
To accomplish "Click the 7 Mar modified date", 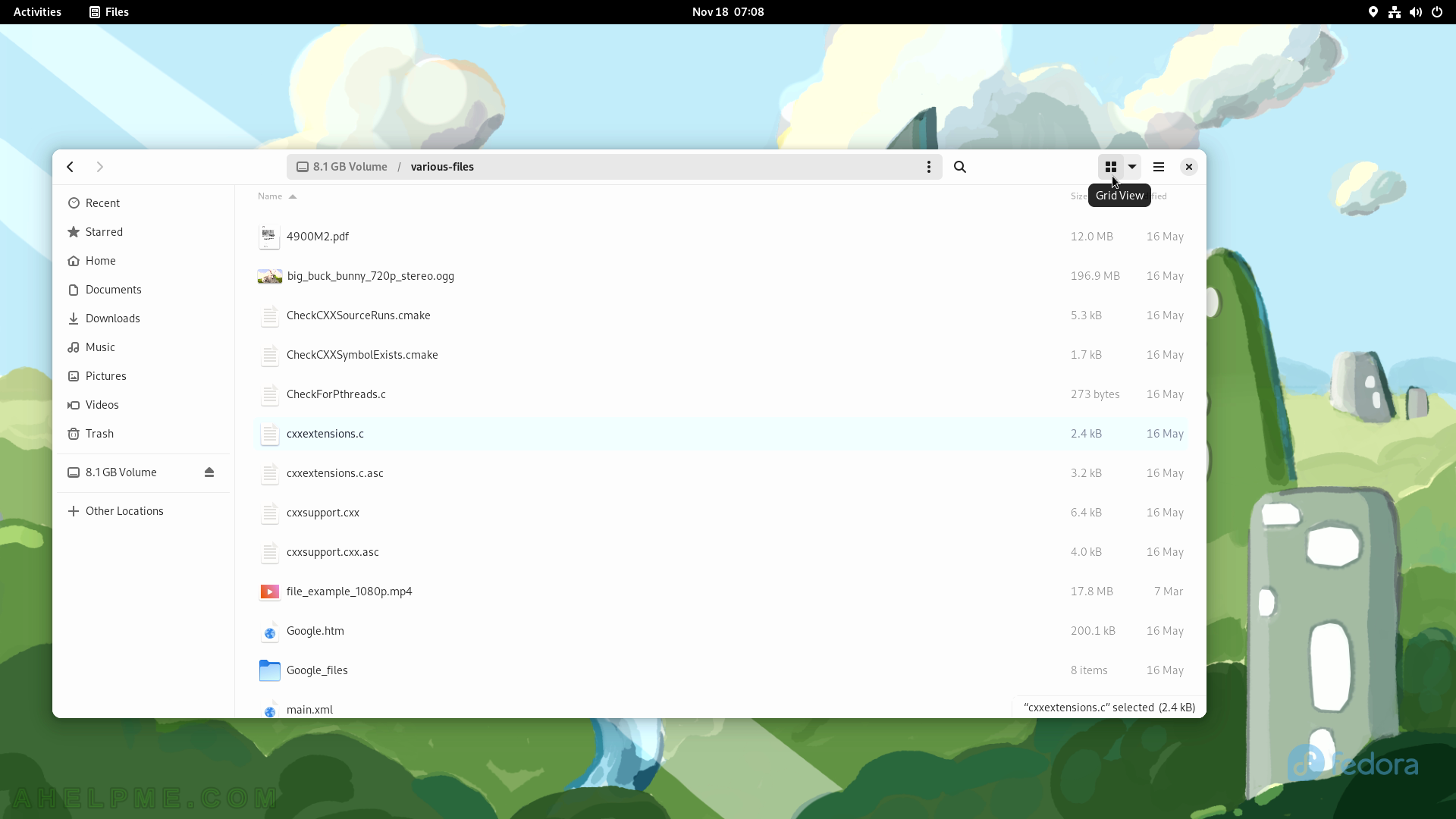I will pos(1169,591).
